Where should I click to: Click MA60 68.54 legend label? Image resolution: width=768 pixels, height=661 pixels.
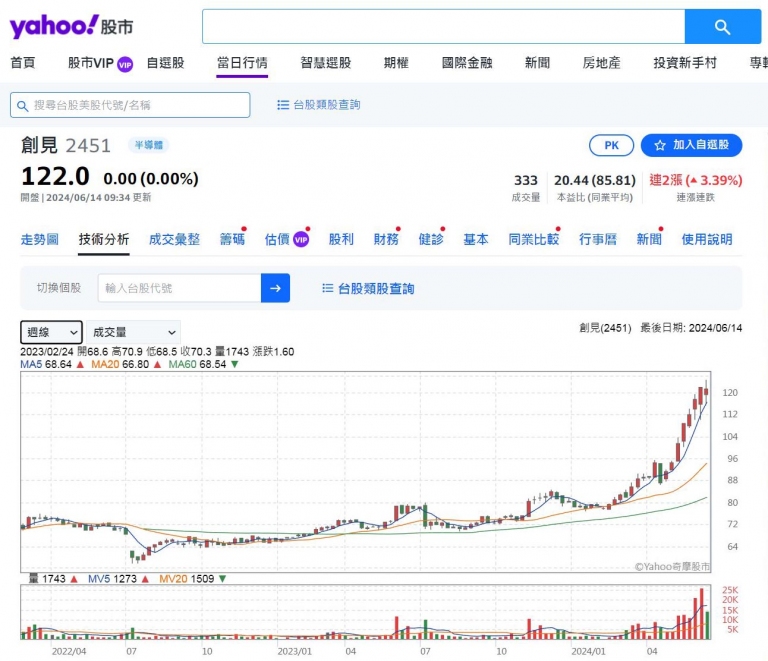197,364
